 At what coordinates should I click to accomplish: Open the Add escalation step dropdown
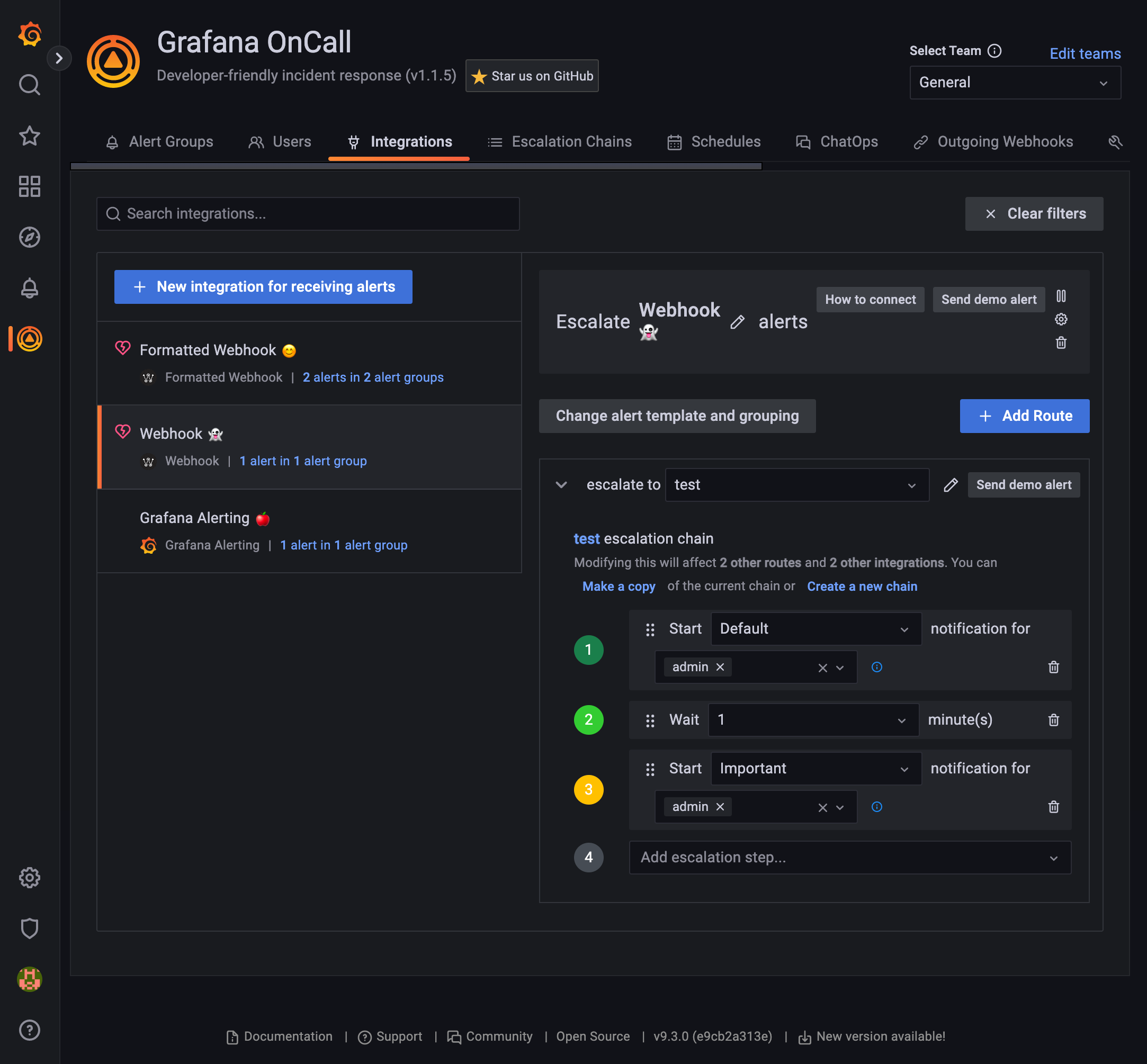849,858
